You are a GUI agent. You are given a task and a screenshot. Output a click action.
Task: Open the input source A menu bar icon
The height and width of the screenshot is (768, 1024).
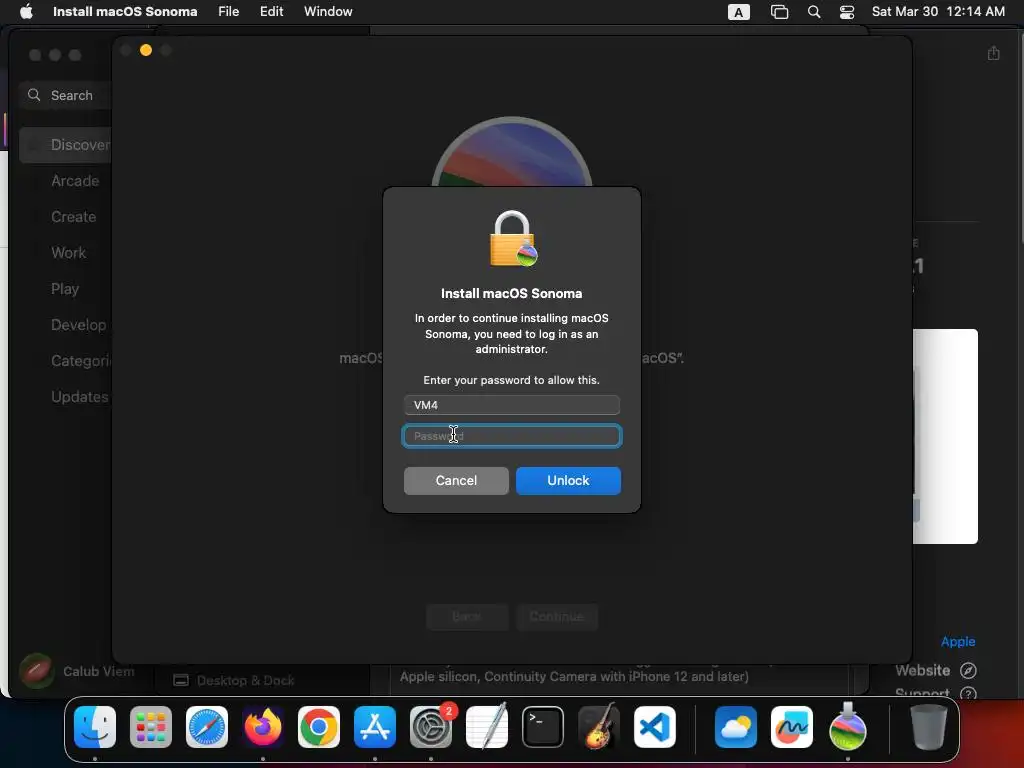[739, 12]
